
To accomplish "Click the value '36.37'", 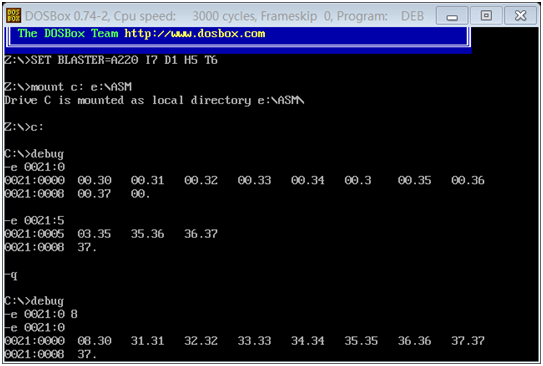I will pos(201,234).
